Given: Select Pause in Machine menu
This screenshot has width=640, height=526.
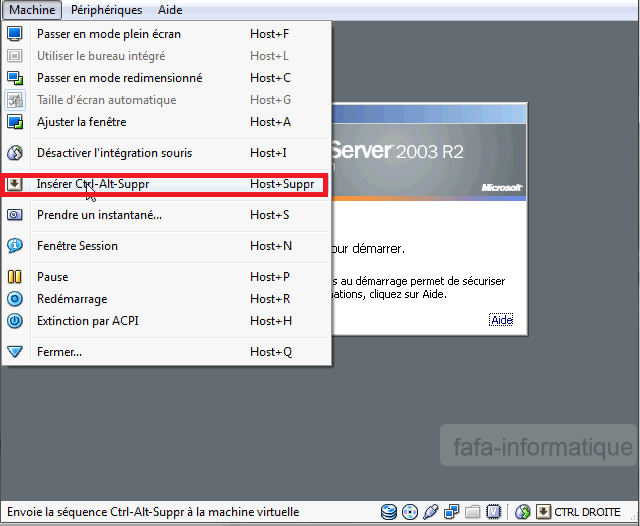Looking at the screenshot, I should click(x=167, y=277).
